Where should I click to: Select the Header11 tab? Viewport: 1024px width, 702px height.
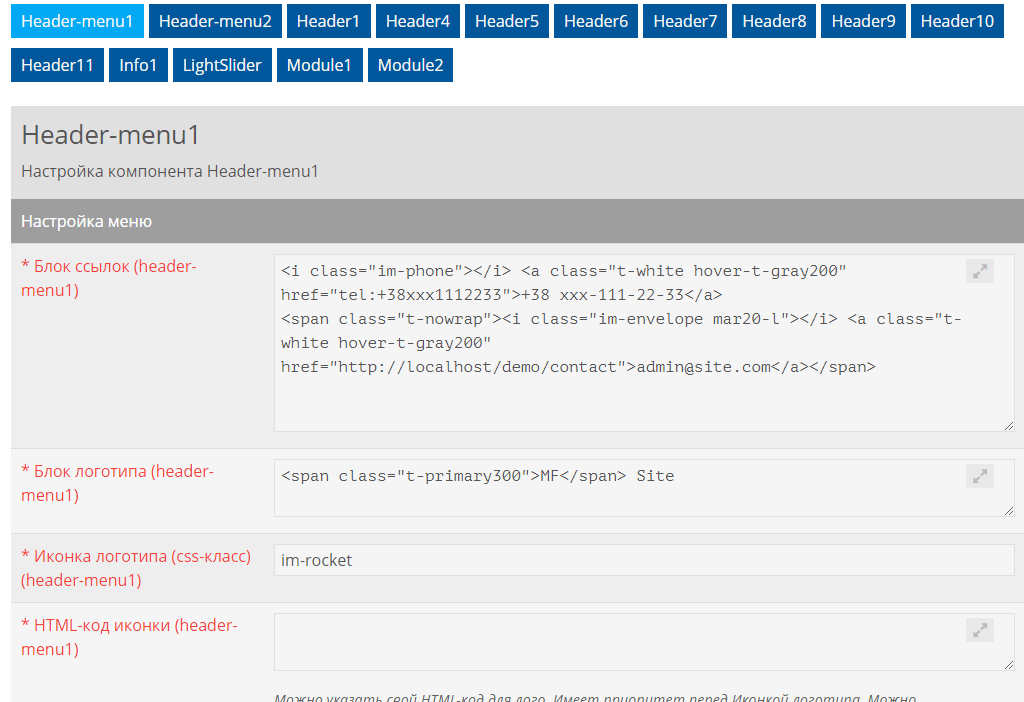(x=57, y=66)
